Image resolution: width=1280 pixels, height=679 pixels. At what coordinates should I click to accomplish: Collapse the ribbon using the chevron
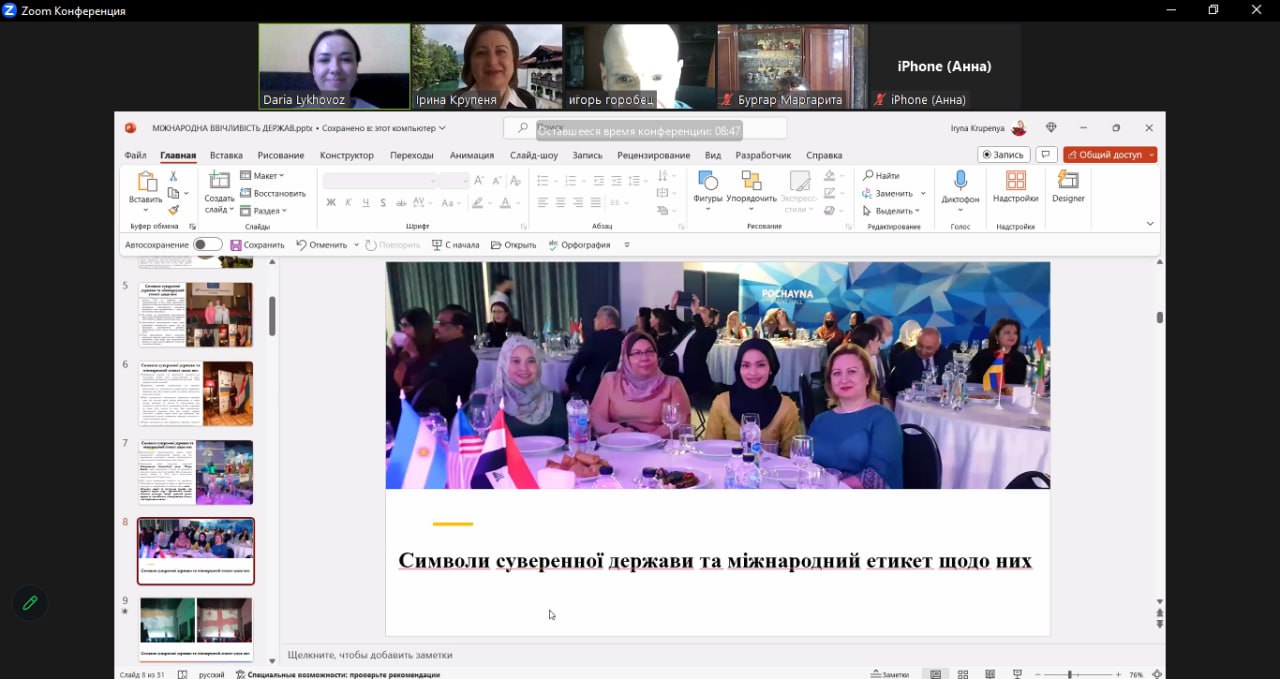[1150, 224]
